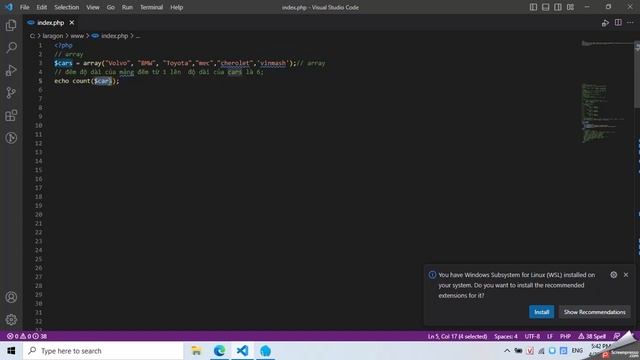Viewport: 640px width, 360px height.
Task: Click Ln 5, Col 17 status entry
Action: pyautogui.click(x=457, y=336)
